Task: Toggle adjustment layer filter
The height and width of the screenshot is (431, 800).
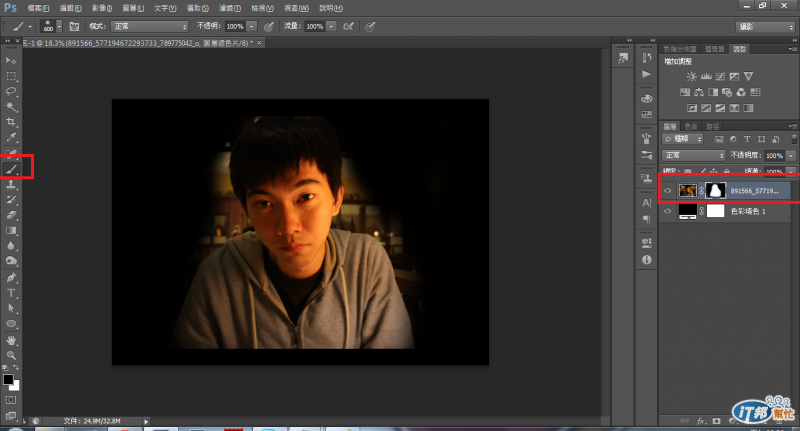Action: [x=733, y=139]
